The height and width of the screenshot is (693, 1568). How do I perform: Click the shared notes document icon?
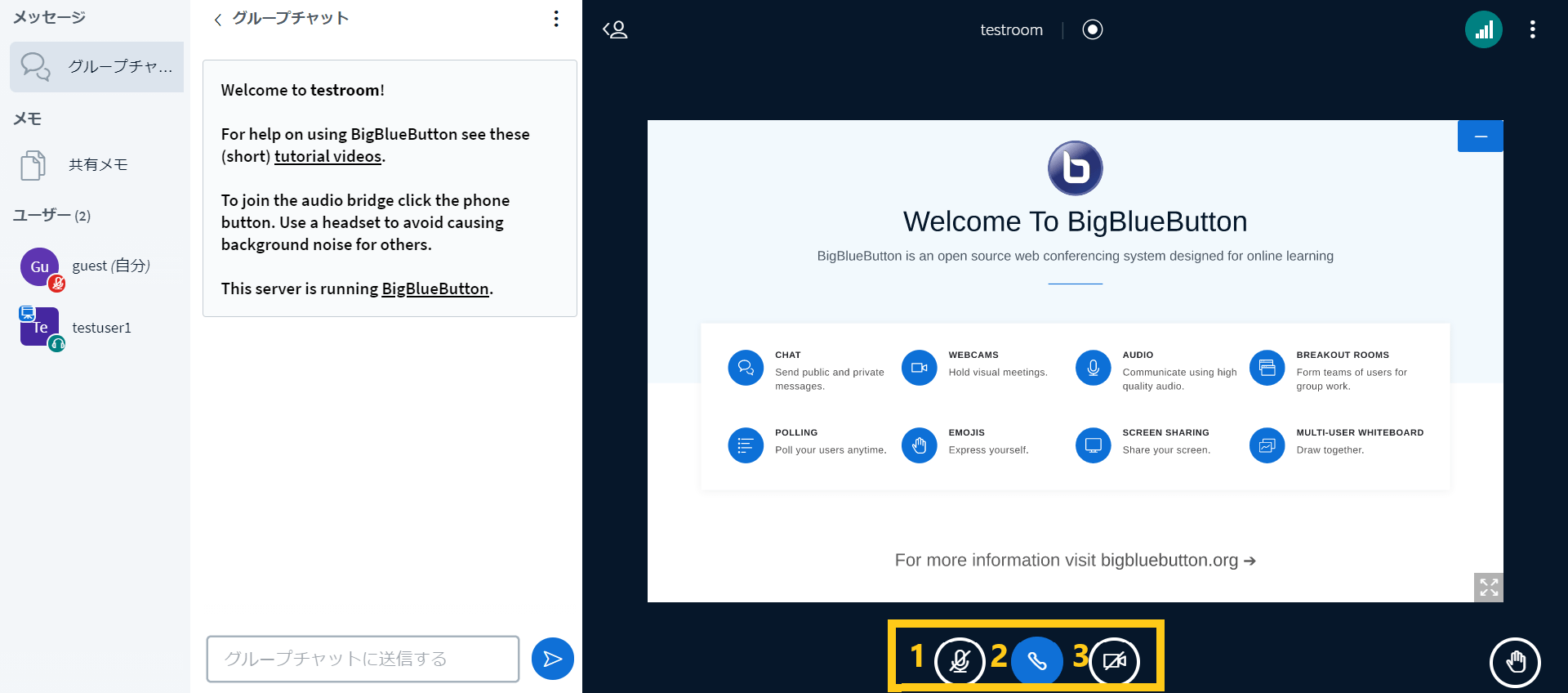point(33,165)
